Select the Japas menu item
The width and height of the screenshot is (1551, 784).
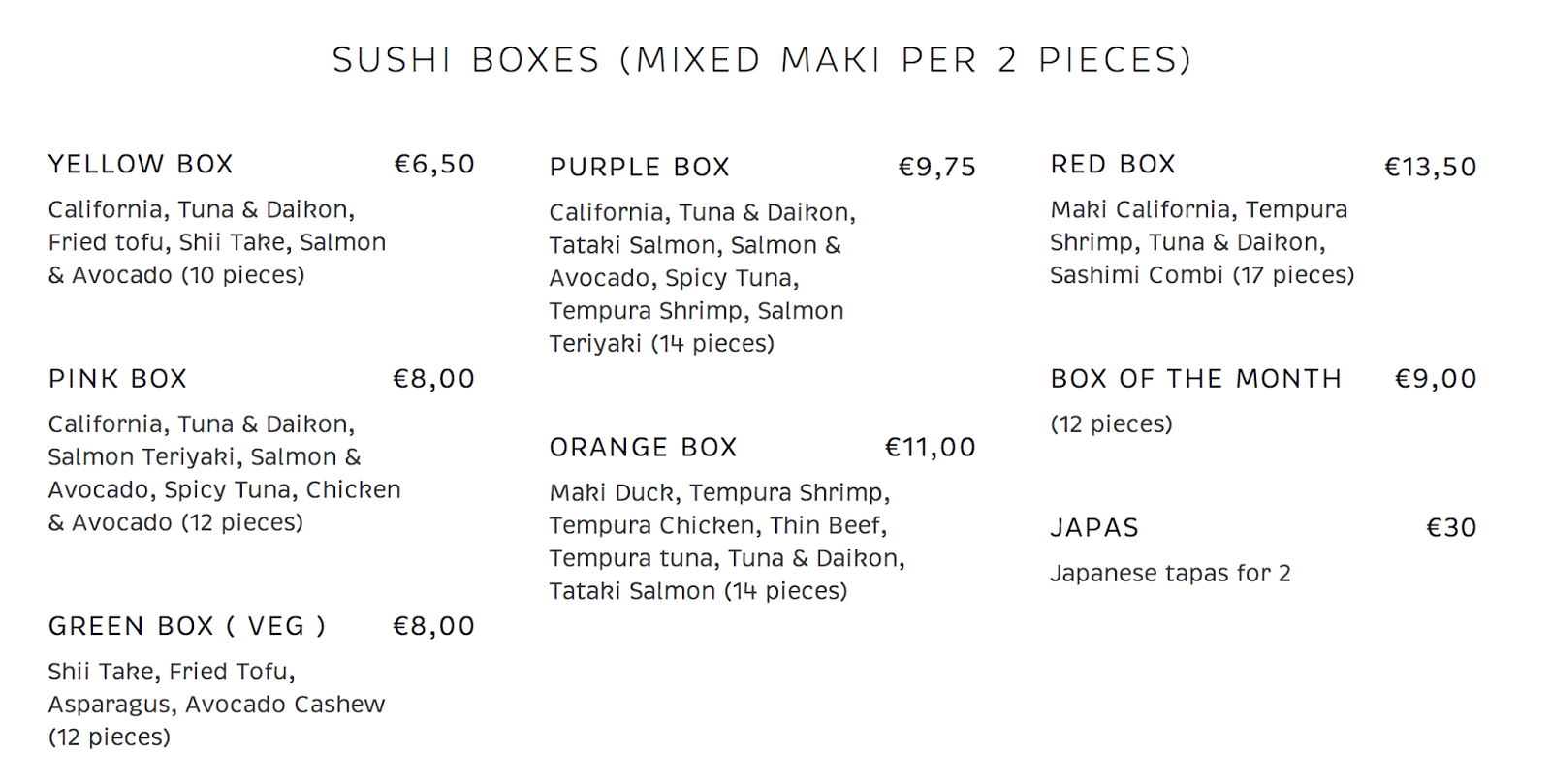click(1095, 527)
